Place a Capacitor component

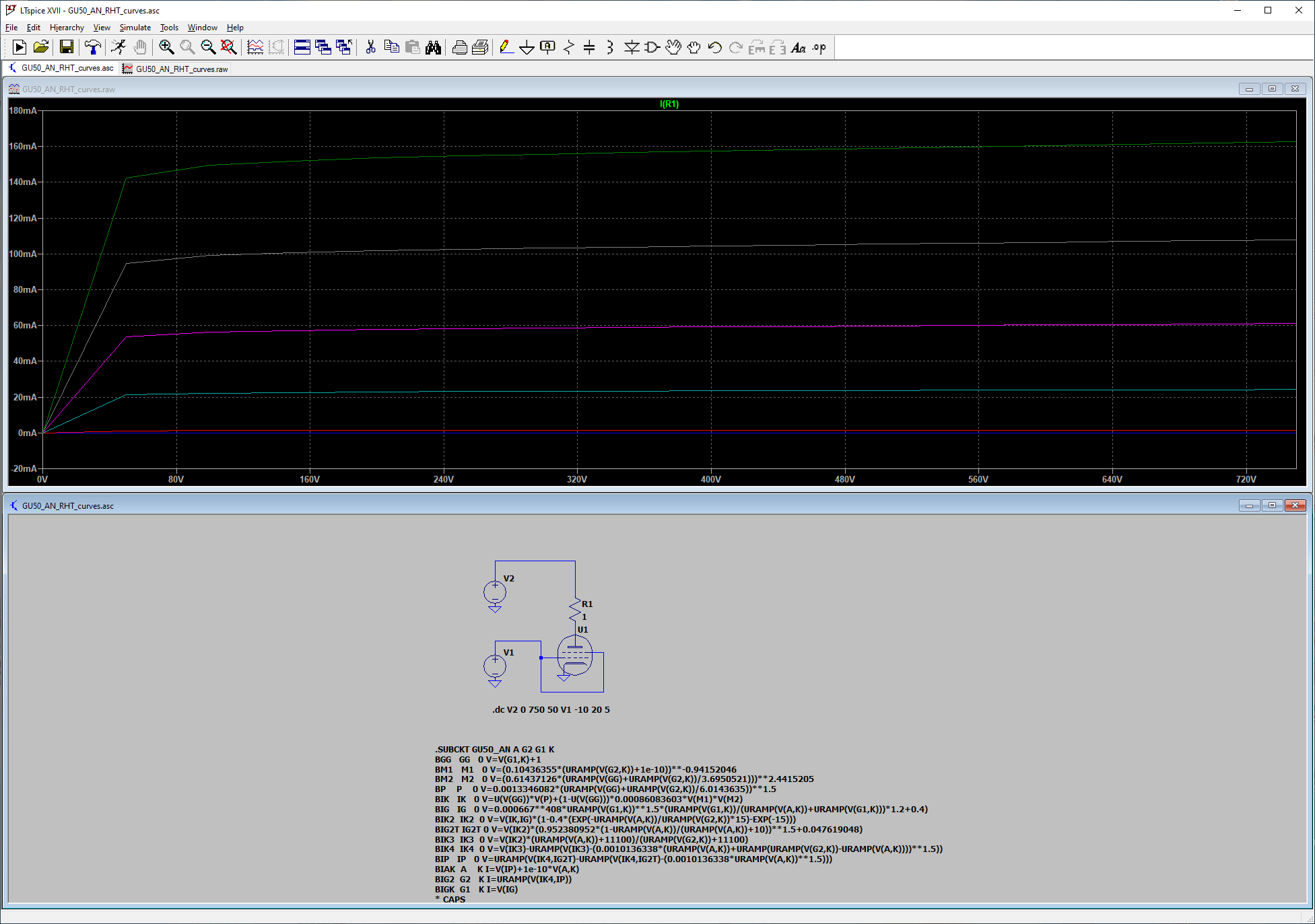[590, 47]
